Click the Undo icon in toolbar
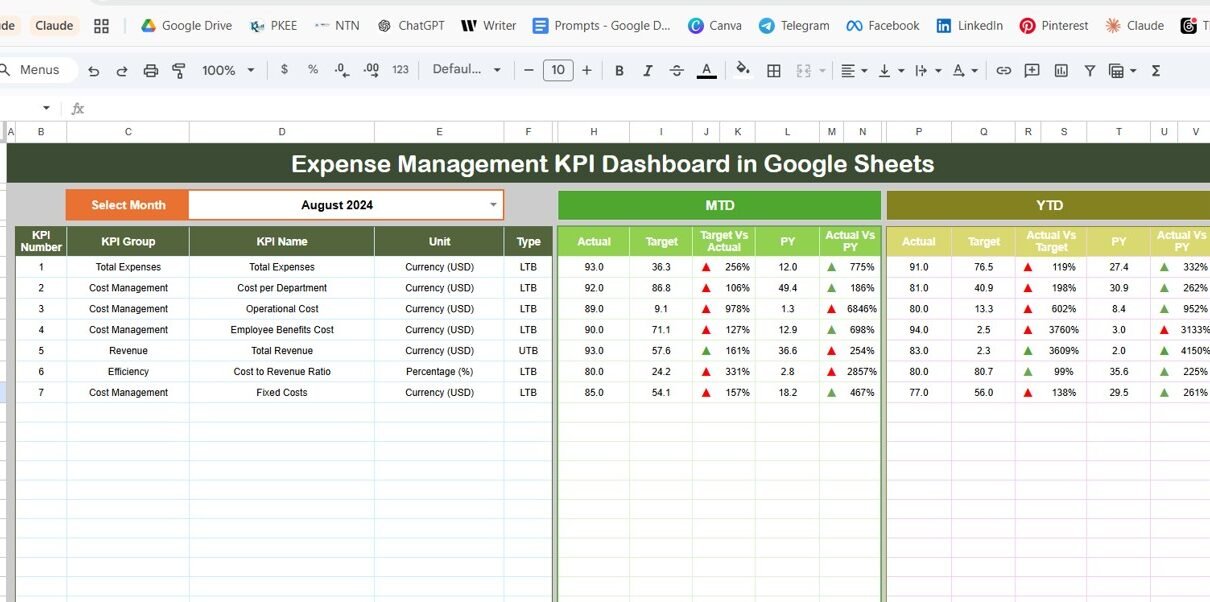Image resolution: width=1210 pixels, height=602 pixels. point(94,70)
